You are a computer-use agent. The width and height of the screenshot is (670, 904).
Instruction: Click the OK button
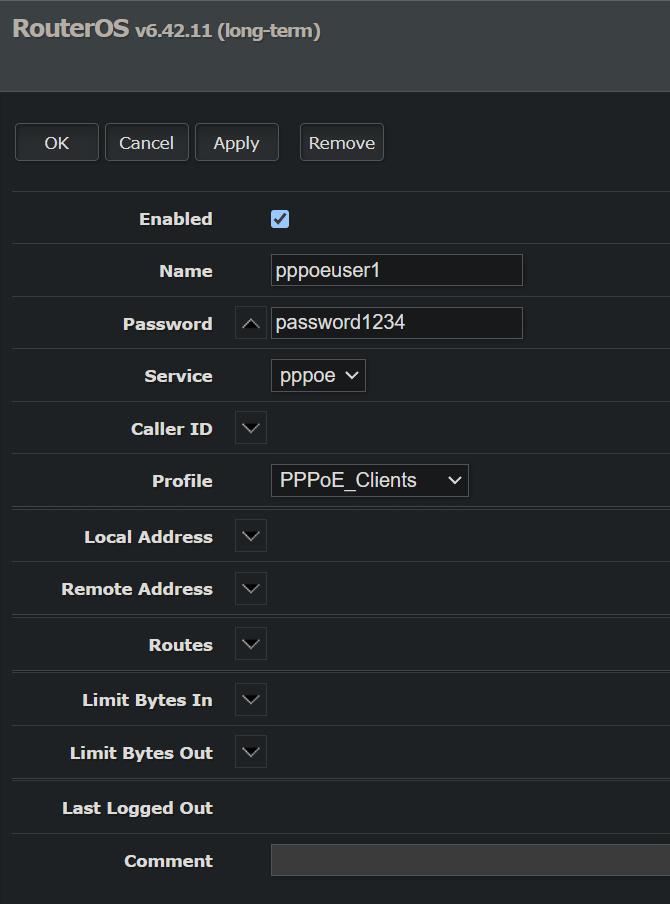(x=57, y=142)
